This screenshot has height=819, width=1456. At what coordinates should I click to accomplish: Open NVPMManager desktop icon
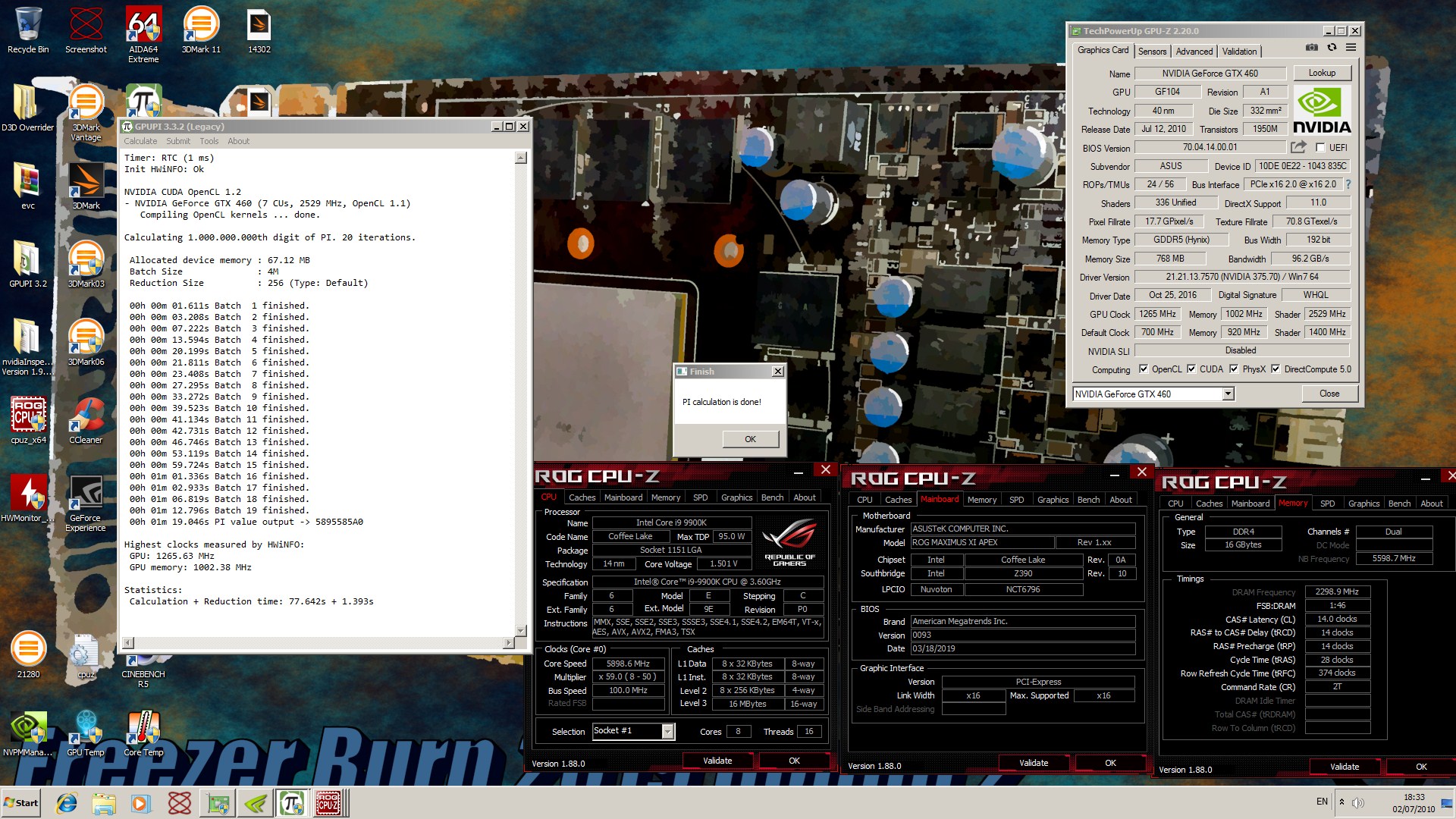click(28, 734)
